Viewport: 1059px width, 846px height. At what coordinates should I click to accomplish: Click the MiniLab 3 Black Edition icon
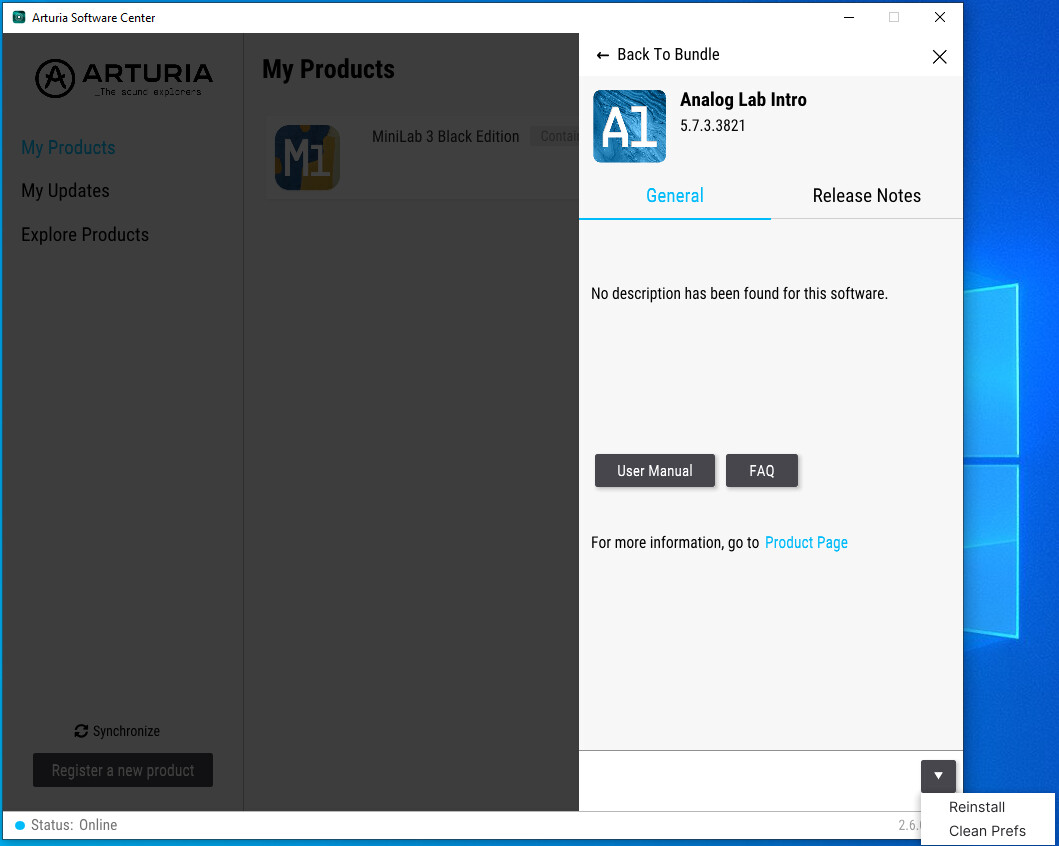pos(307,157)
